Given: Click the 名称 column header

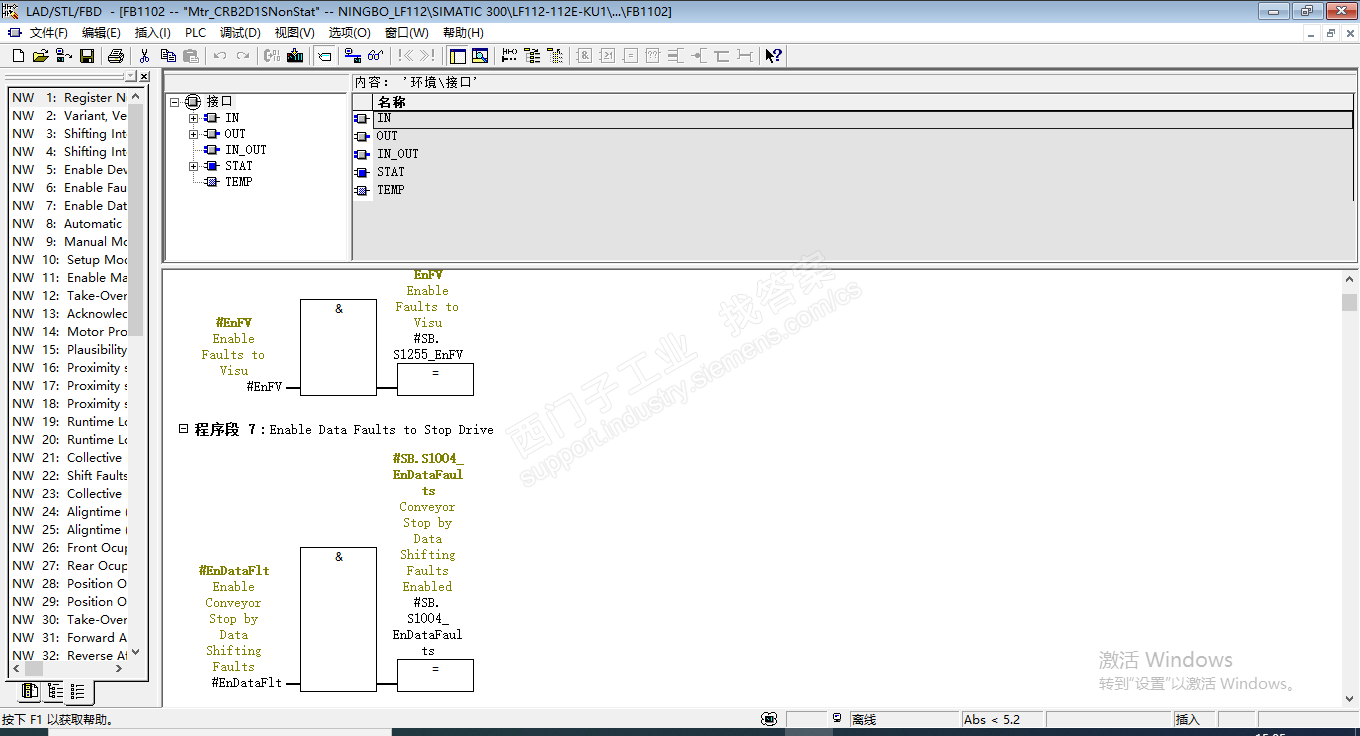Looking at the screenshot, I should click(863, 102).
